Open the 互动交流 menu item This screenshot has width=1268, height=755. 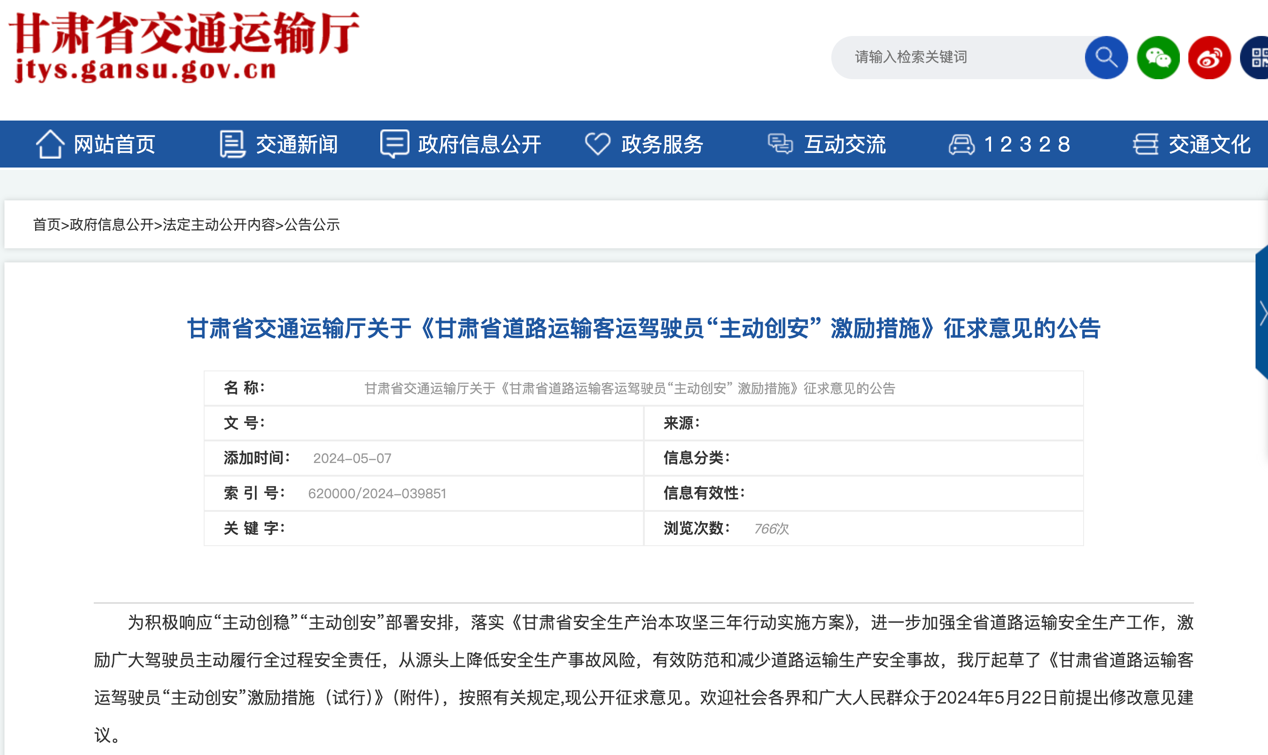pyautogui.click(x=845, y=145)
